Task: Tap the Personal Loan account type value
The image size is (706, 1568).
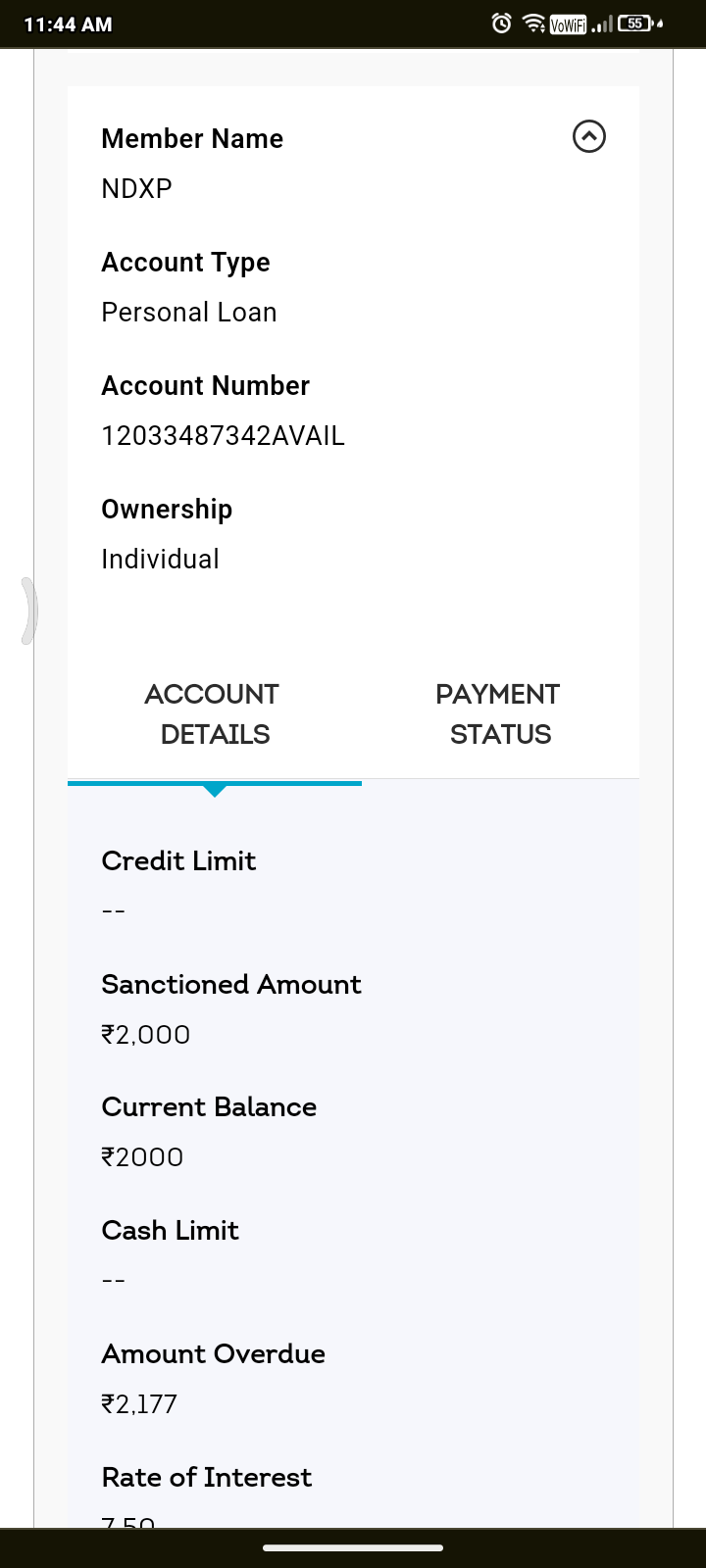Action: click(189, 313)
